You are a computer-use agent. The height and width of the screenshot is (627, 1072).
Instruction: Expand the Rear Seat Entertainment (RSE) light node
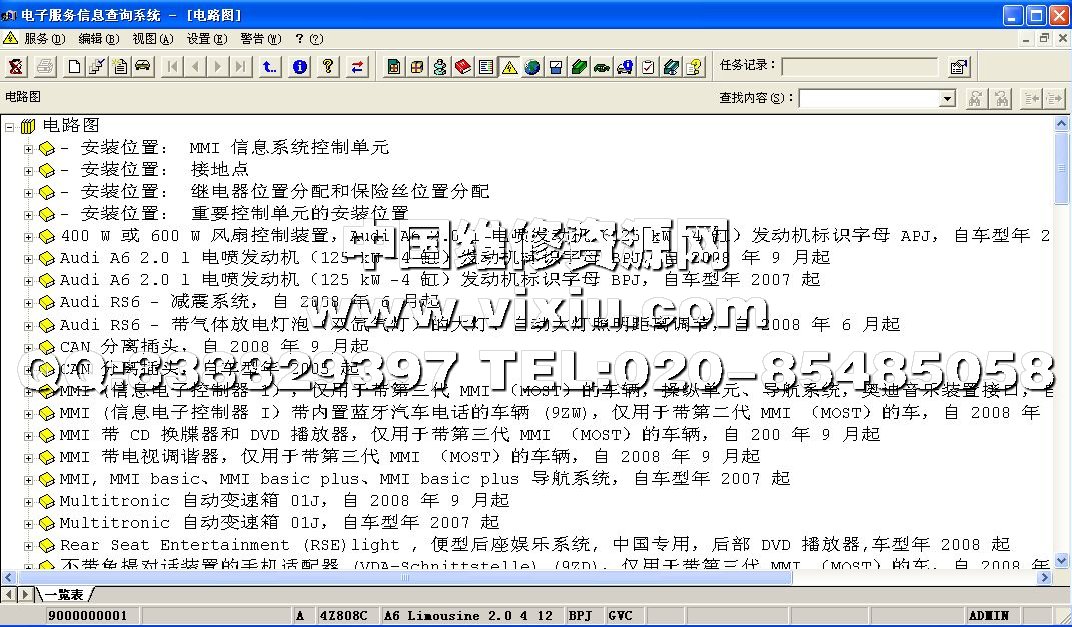click(x=28, y=546)
